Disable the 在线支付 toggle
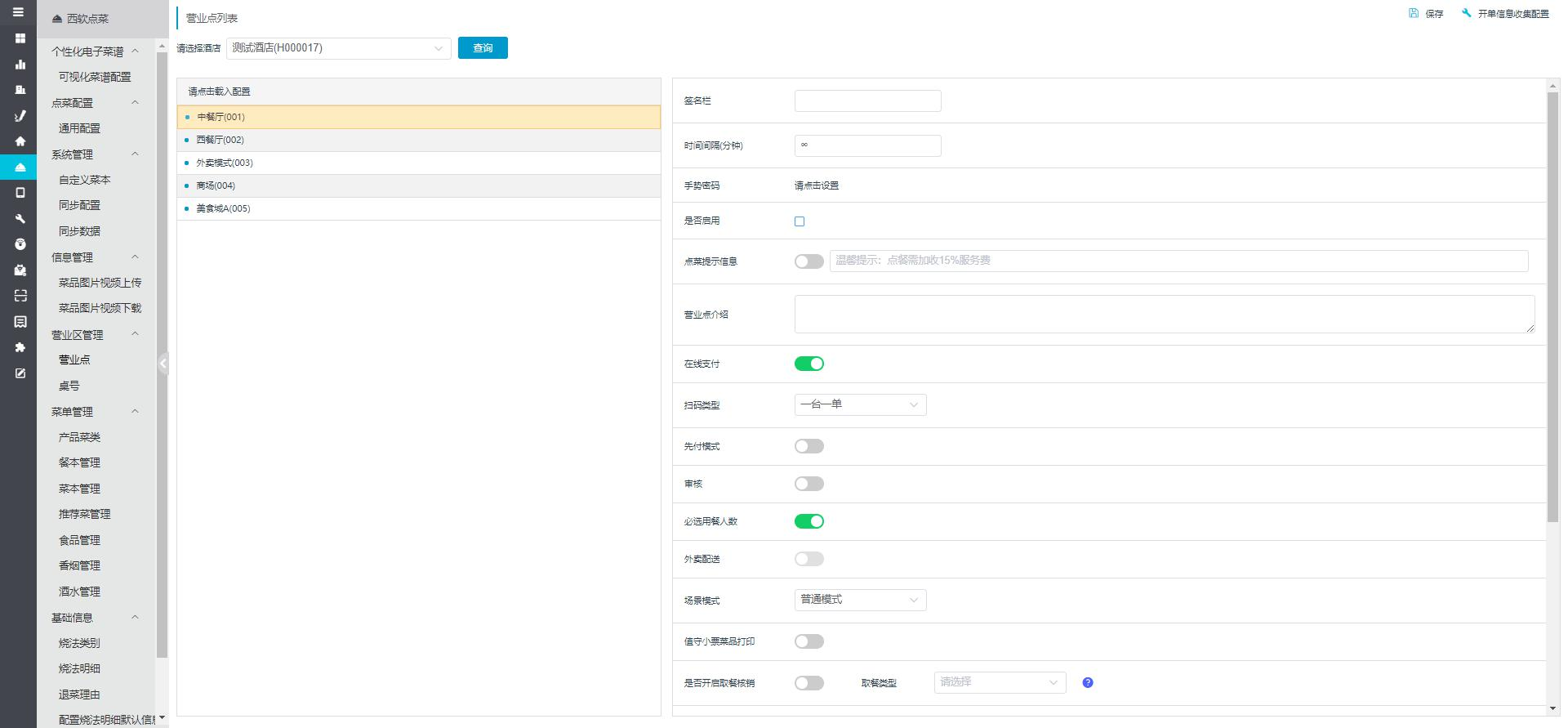Image resolution: width=1568 pixels, height=728 pixels. (808, 364)
